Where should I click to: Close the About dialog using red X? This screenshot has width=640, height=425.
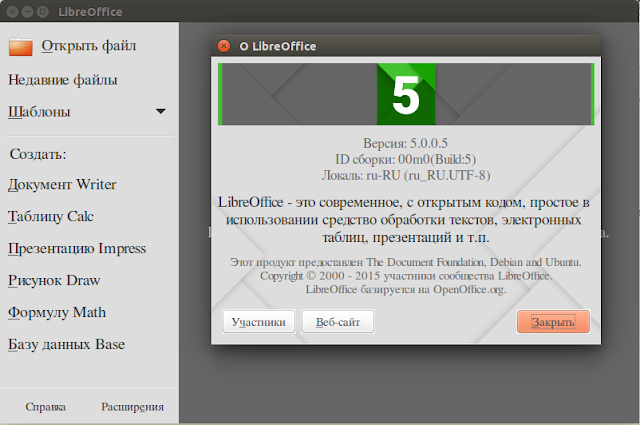click(224, 46)
